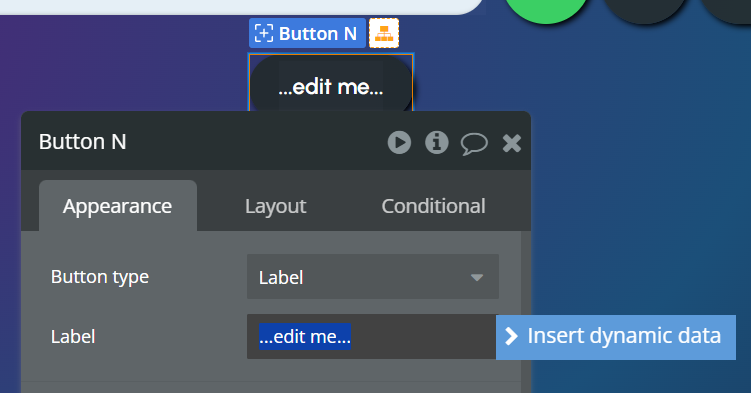
Task: Click the Button N text in the blue tag
Action: [318, 34]
